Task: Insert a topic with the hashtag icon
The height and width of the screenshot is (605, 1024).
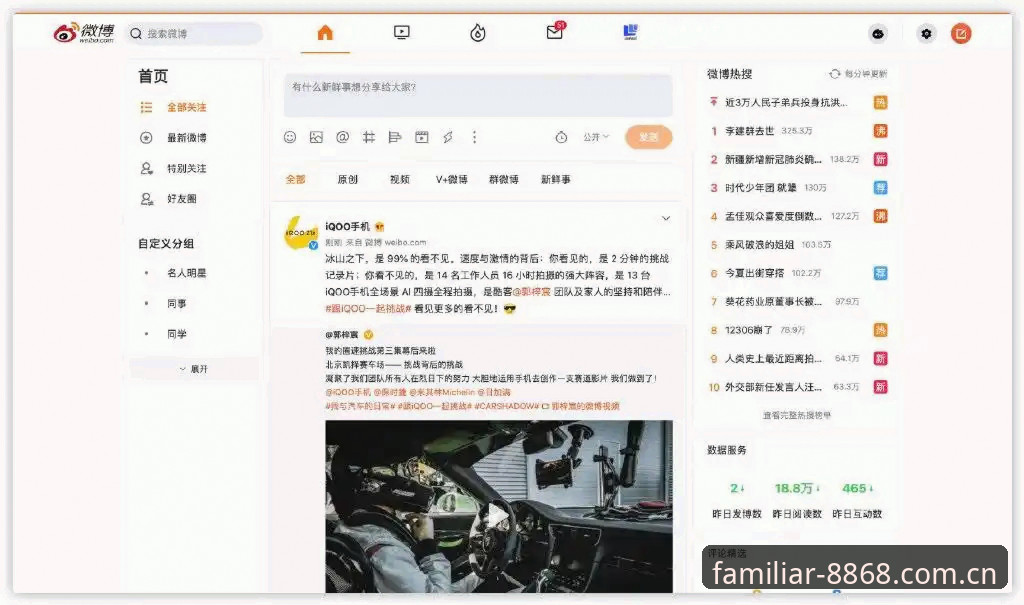Action: click(369, 137)
